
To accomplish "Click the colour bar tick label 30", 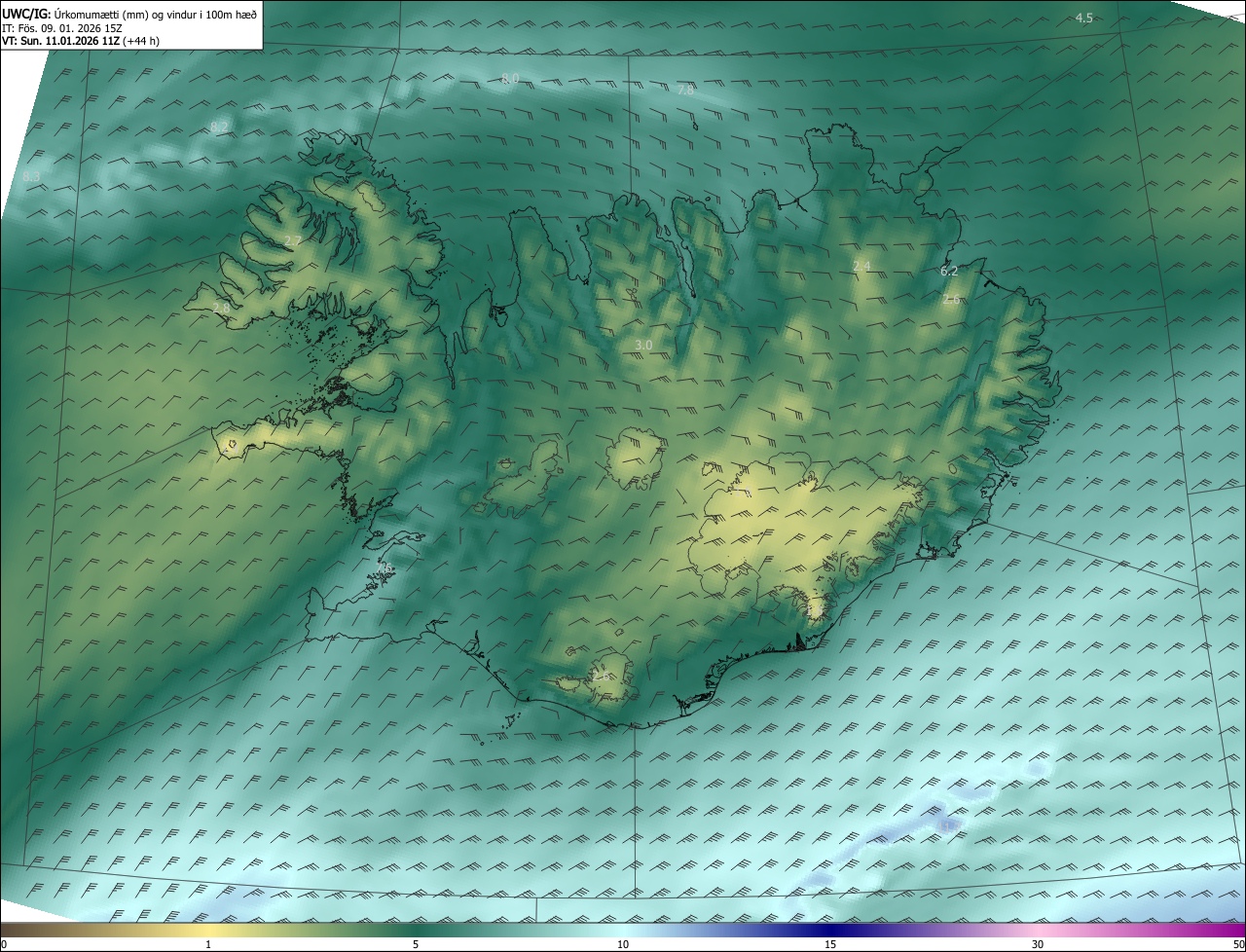I will [x=1038, y=944].
